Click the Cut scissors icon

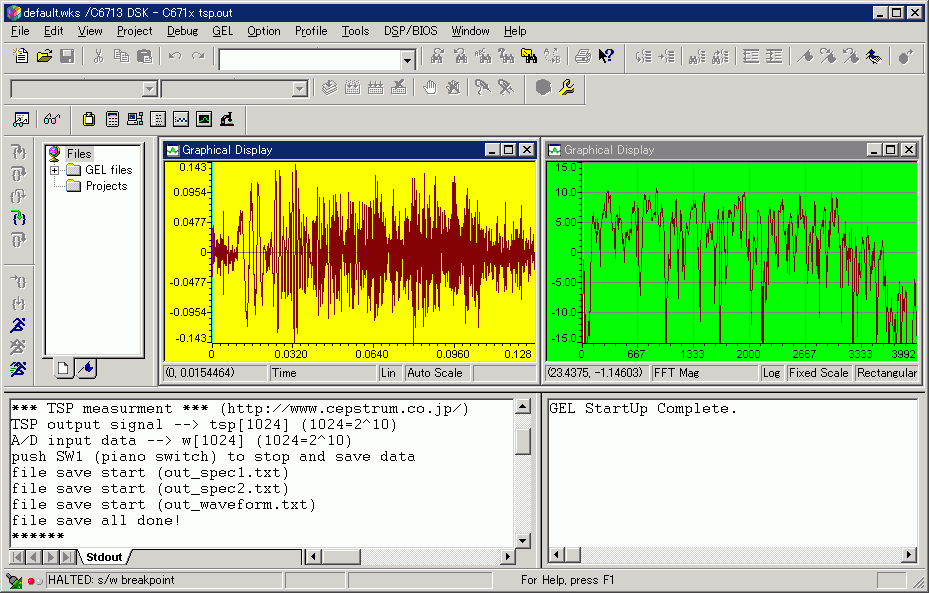(98, 56)
